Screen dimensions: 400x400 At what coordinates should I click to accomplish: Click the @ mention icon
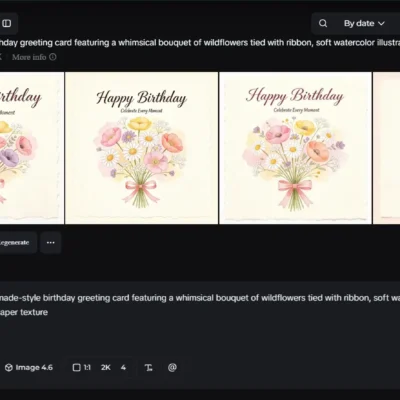tap(172, 367)
